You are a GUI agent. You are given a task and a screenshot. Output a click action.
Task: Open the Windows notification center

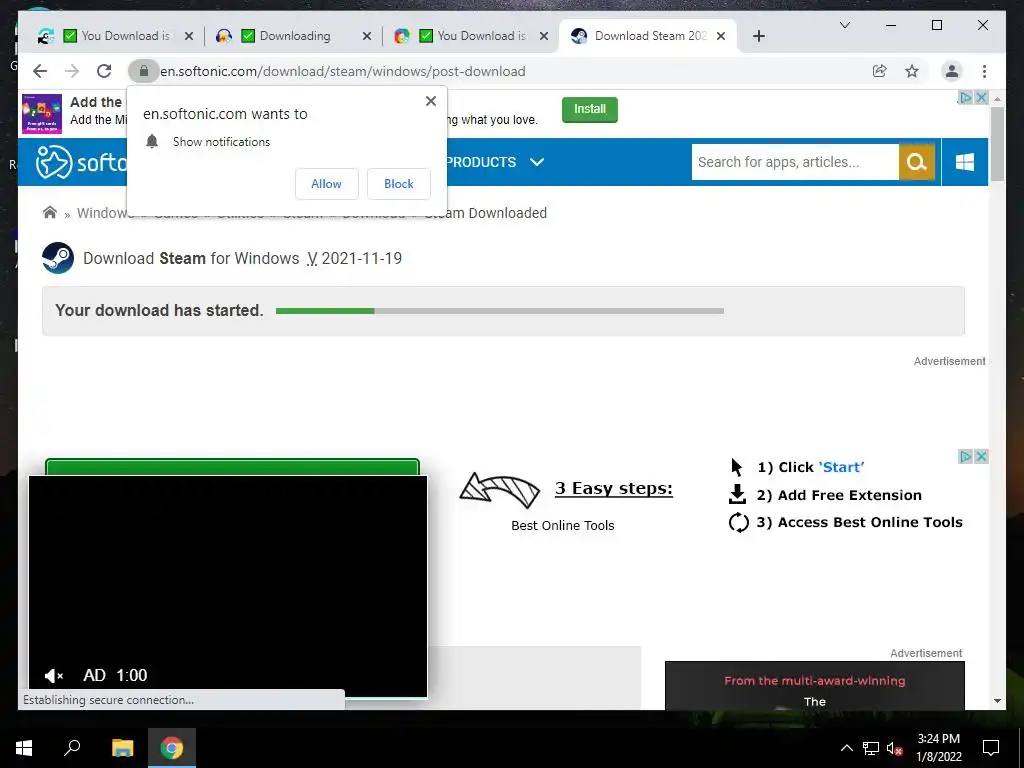point(991,748)
